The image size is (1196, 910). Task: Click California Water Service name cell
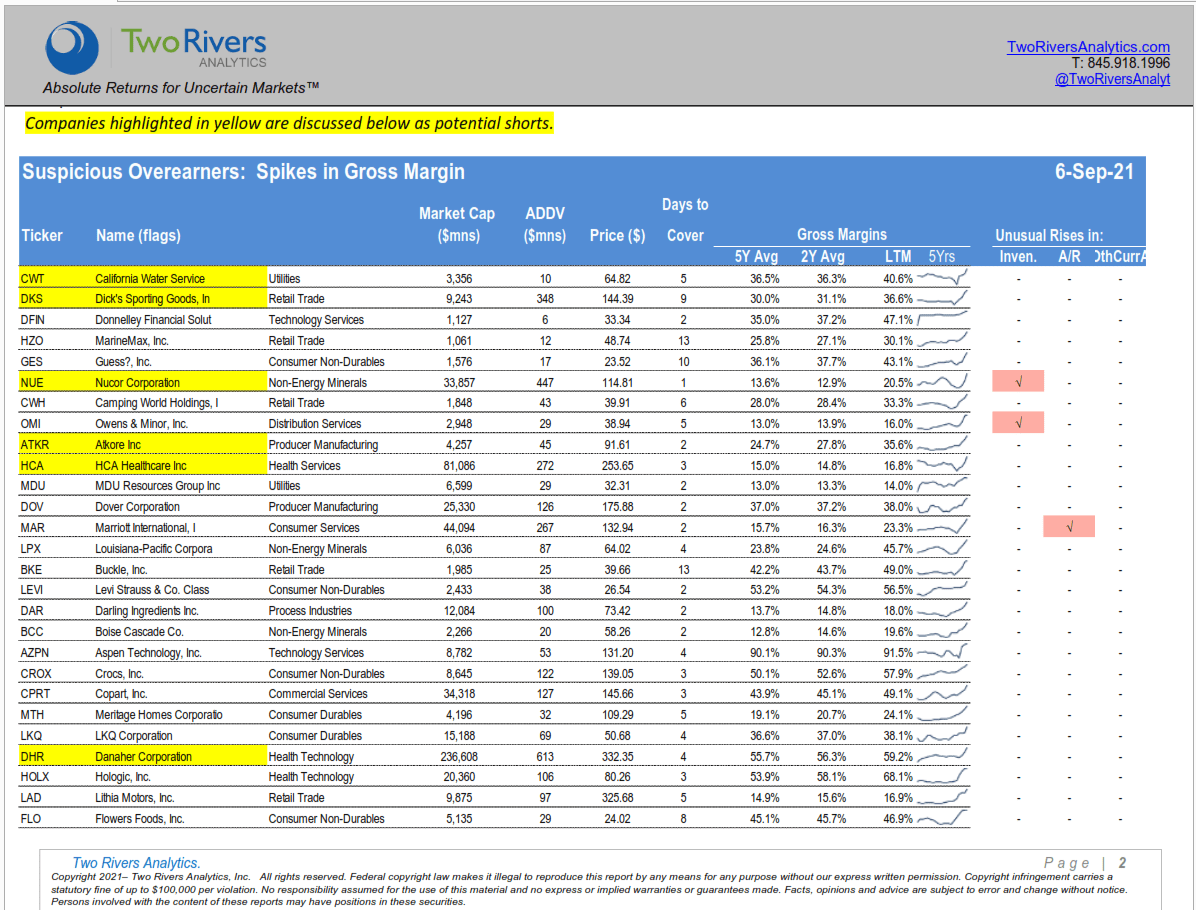click(150, 278)
